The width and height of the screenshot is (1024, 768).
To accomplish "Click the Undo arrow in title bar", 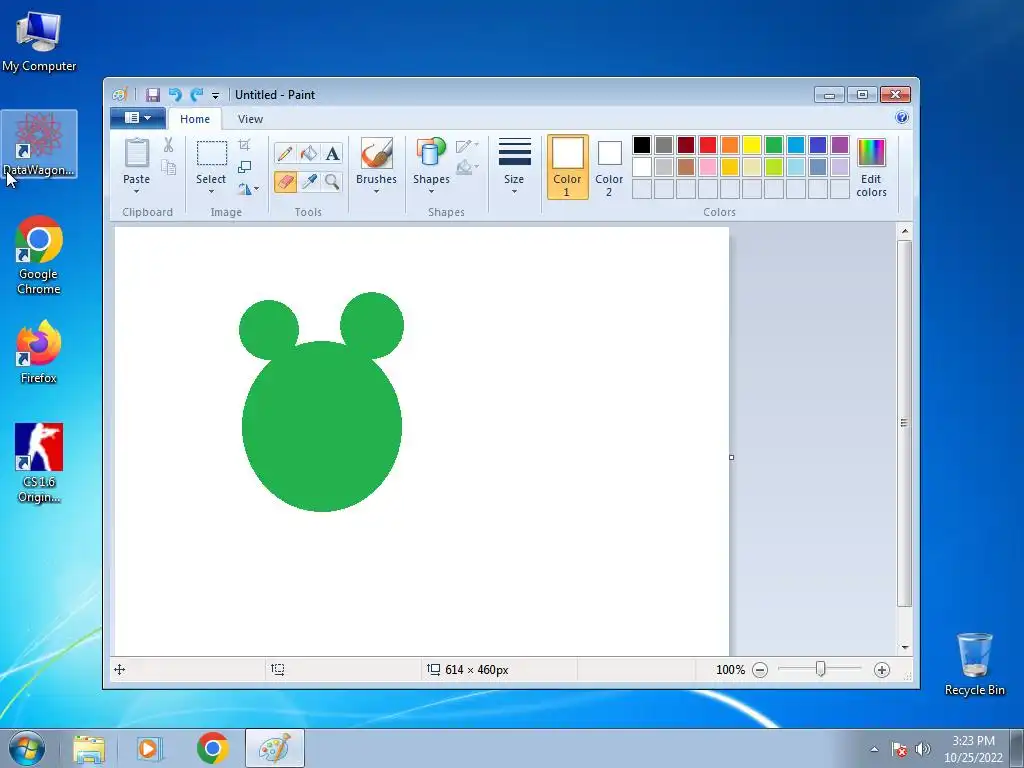I will pyautogui.click(x=175, y=95).
